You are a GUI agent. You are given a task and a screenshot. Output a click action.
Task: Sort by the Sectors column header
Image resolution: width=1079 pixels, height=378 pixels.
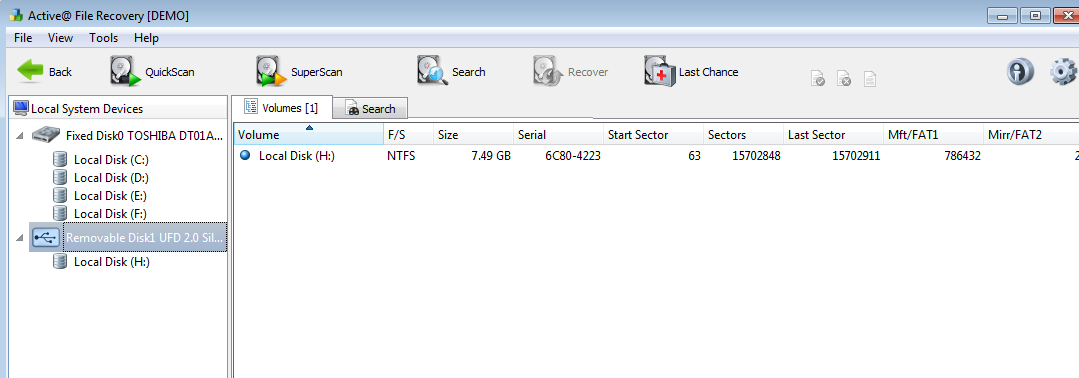click(x=743, y=135)
